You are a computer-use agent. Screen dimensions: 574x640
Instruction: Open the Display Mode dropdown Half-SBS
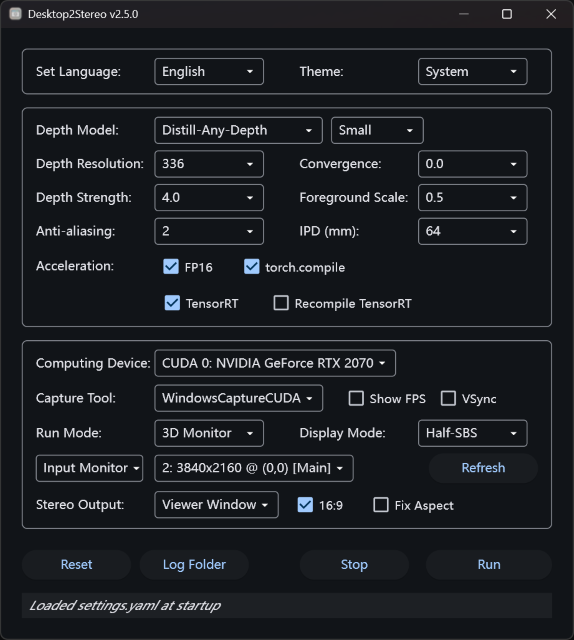pos(472,433)
